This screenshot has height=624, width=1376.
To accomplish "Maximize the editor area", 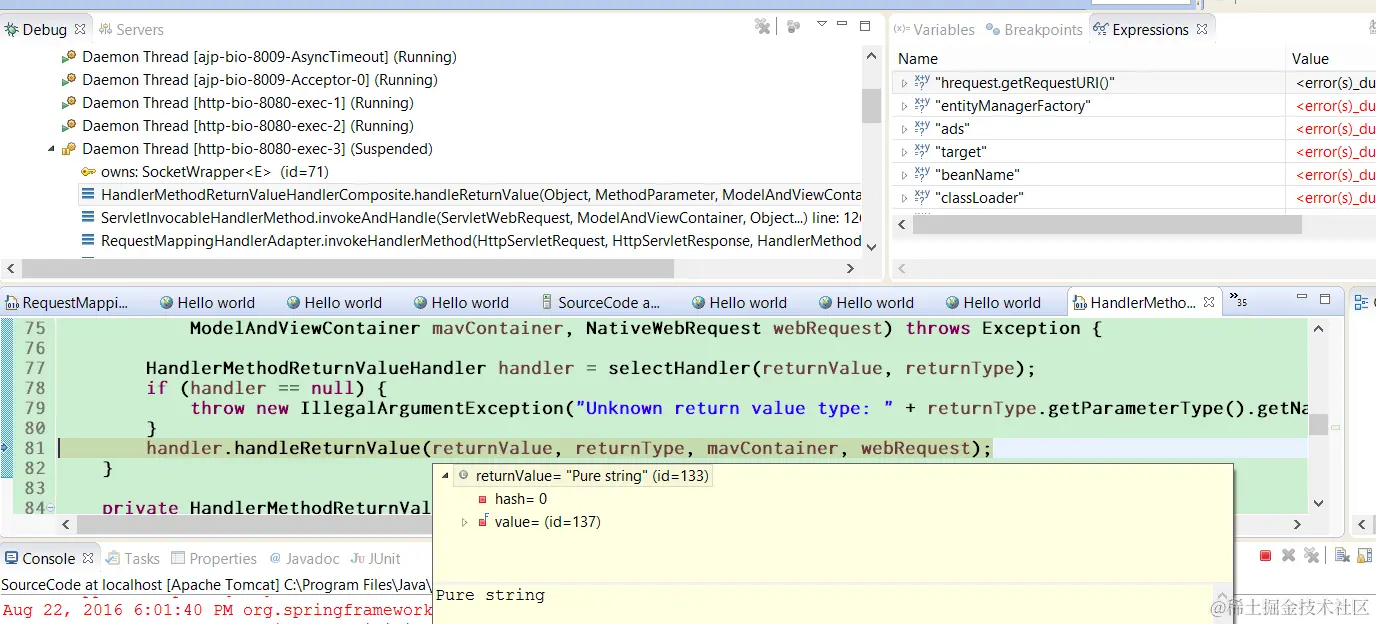I will (x=1325, y=299).
